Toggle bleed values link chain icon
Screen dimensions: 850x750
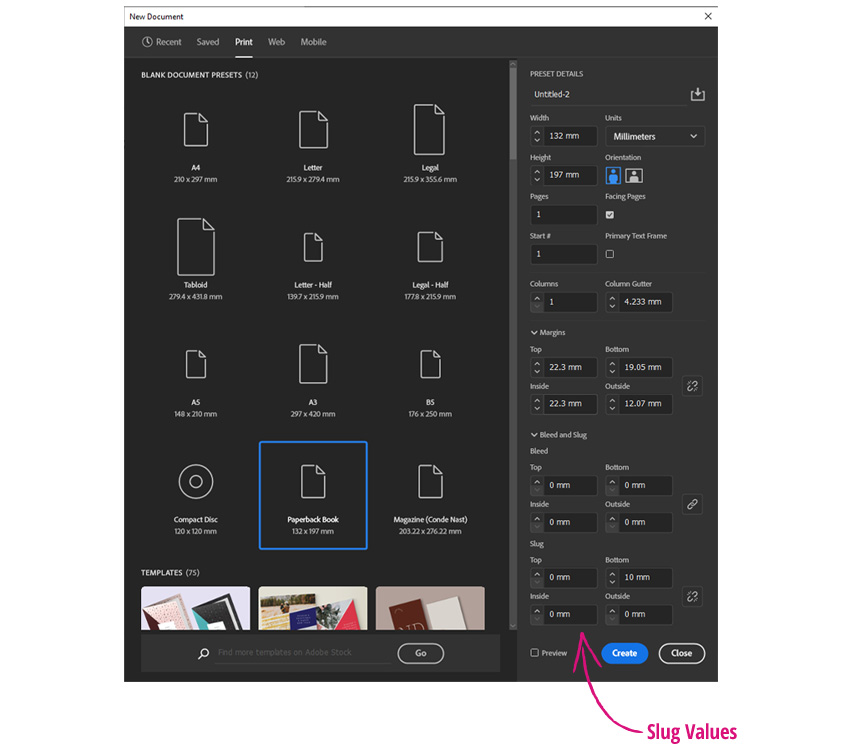692,504
